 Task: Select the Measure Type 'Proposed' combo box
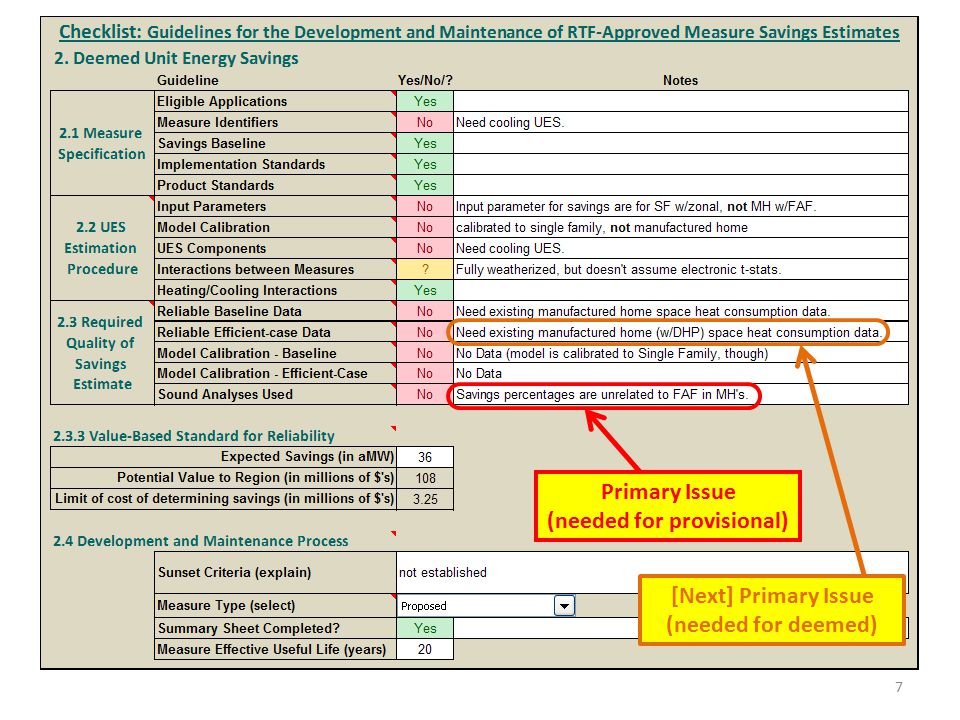tap(486, 606)
